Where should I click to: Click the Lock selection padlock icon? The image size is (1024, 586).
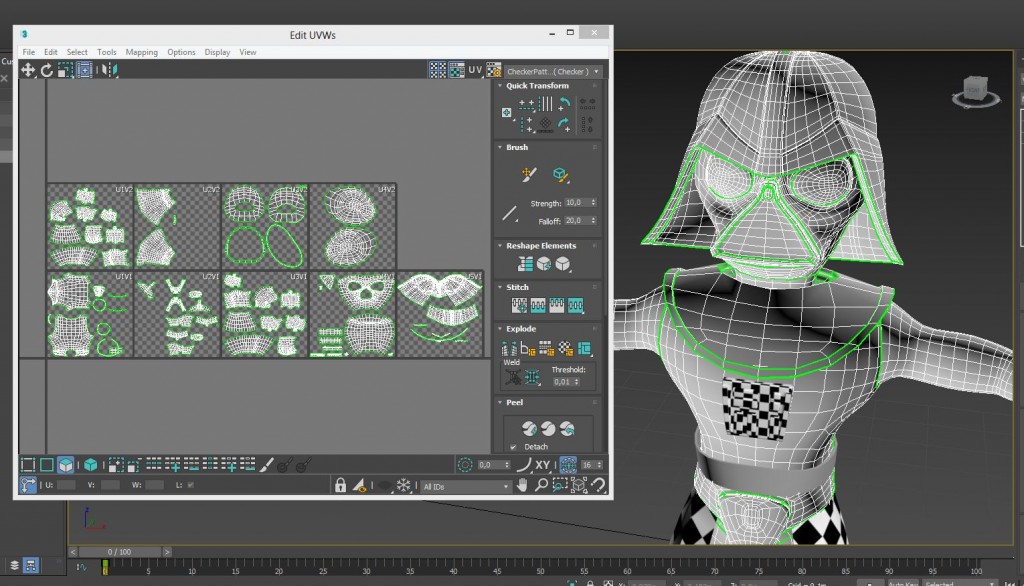coord(340,486)
